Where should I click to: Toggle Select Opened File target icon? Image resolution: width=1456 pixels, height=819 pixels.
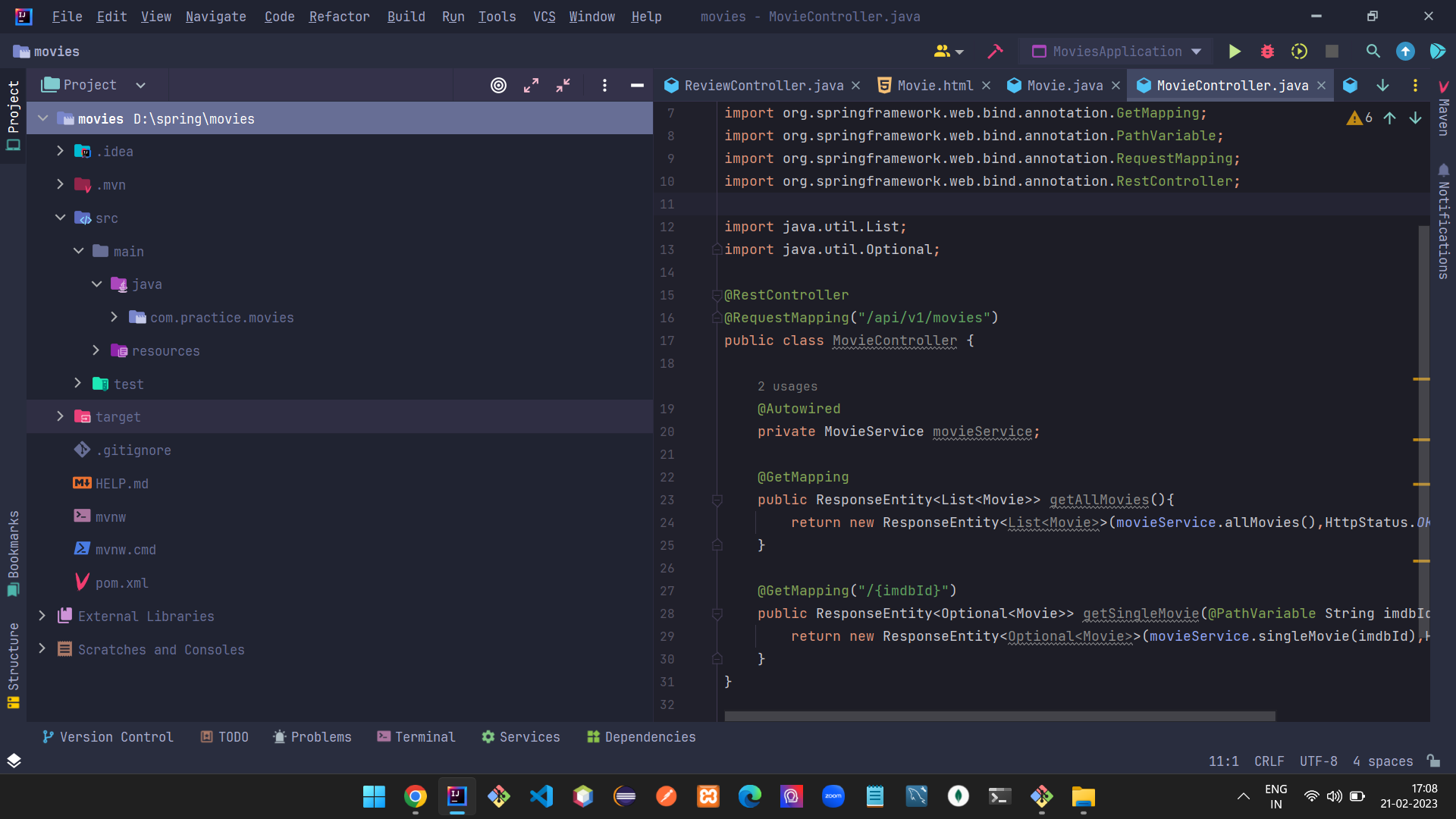[x=498, y=85]
